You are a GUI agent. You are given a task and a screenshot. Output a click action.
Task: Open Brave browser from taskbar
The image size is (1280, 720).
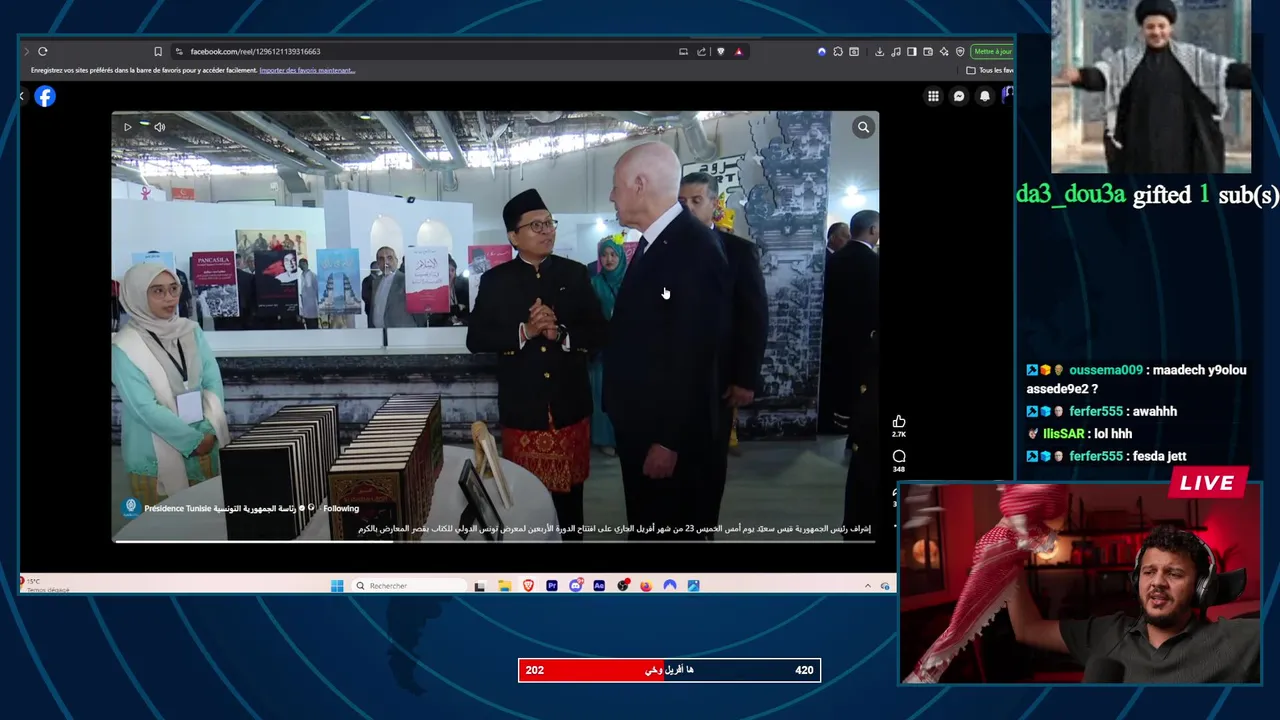click(528, 586)
